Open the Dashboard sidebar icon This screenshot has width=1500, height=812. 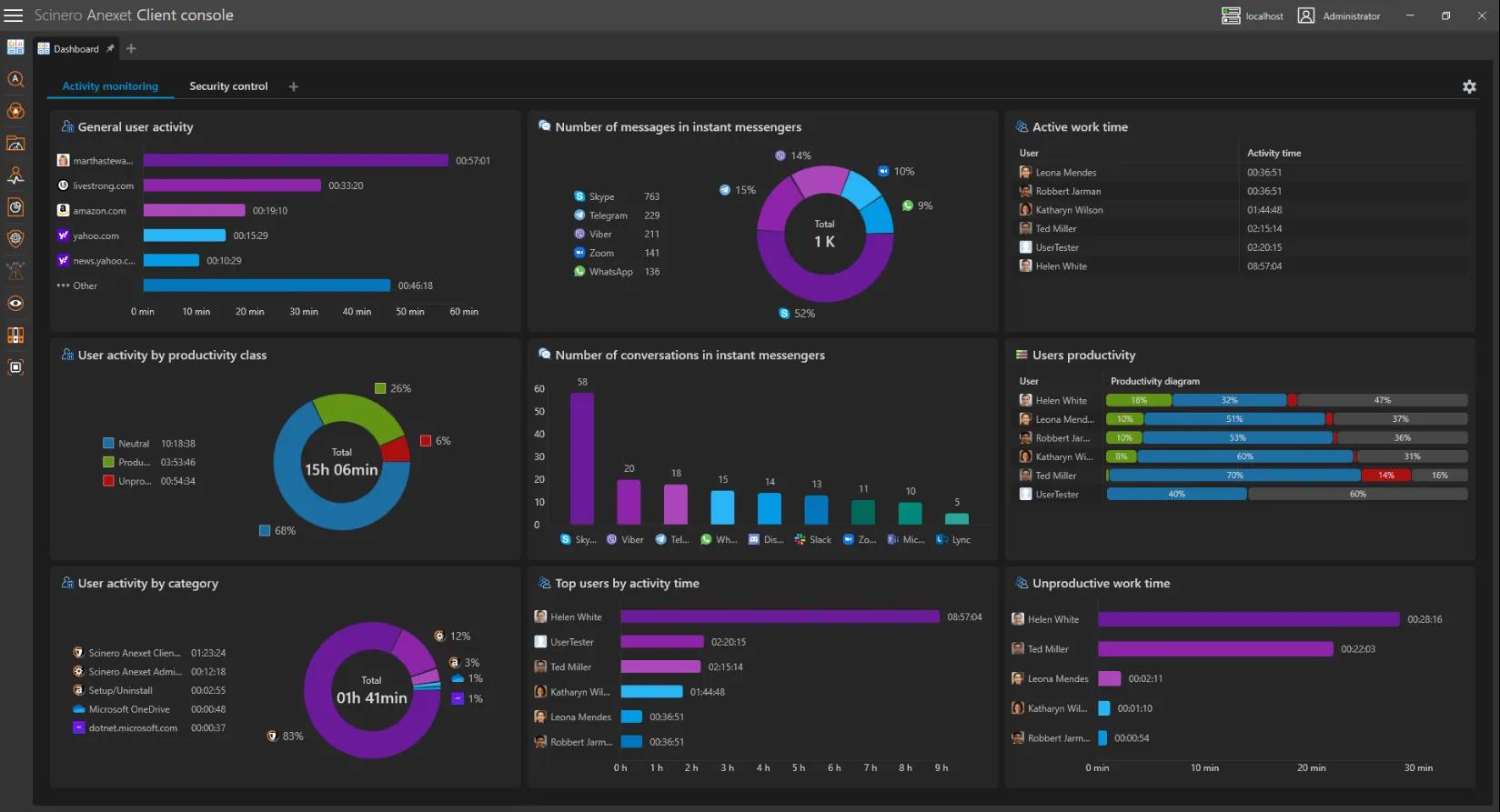[x=15, y=47]
